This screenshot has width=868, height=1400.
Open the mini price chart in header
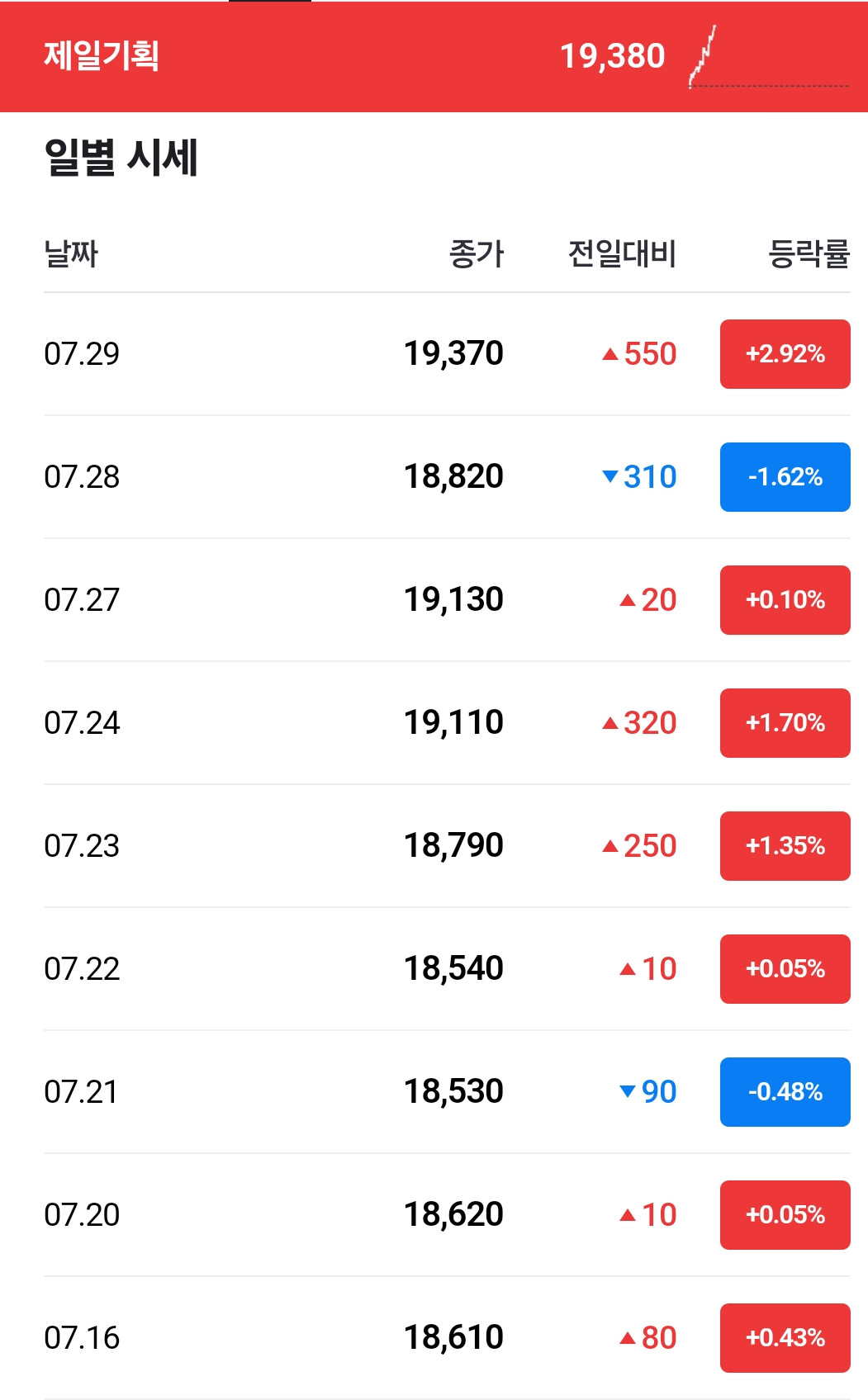tap(769, 56)
